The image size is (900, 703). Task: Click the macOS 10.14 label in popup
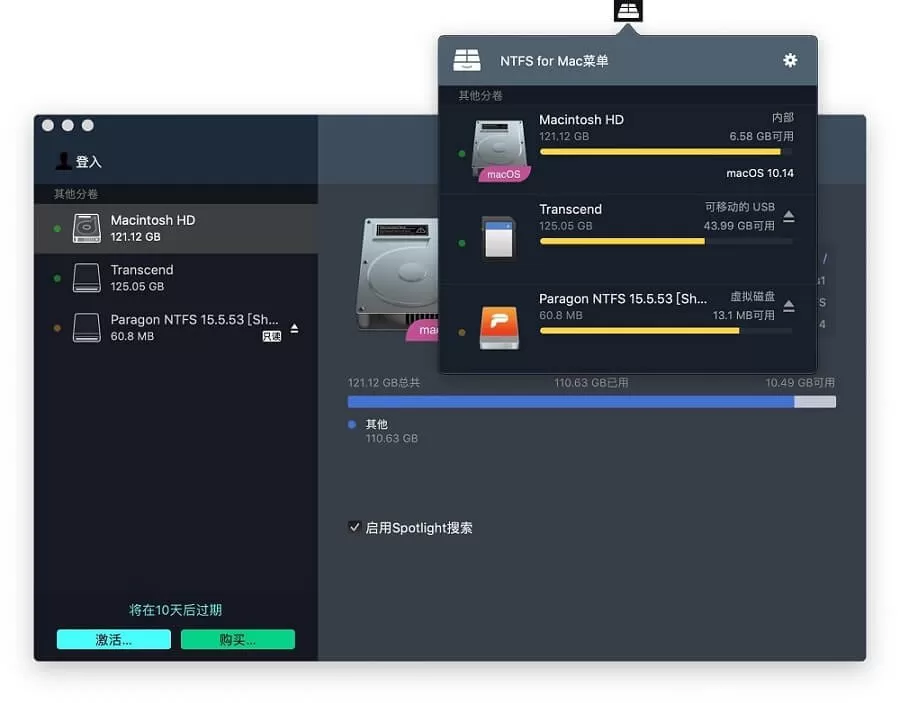tap(760, 173)
